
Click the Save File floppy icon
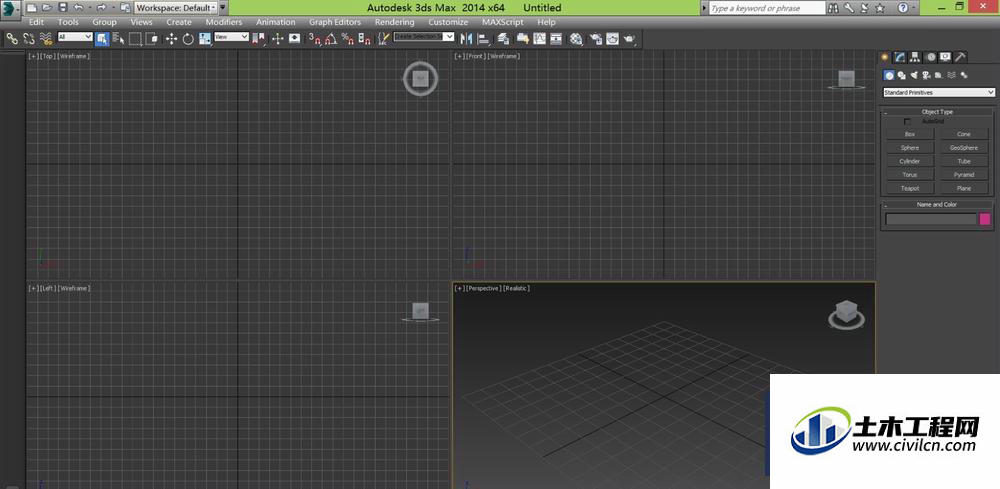point(62,8)
